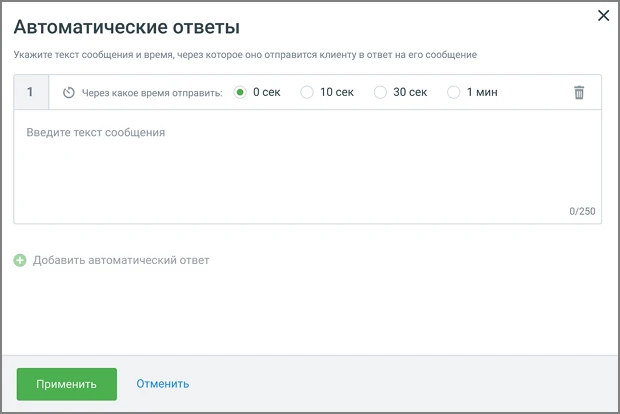Screen dimensions: 620x414
Task: Click the '1 мин' label text
Action: tap(482, 92)
